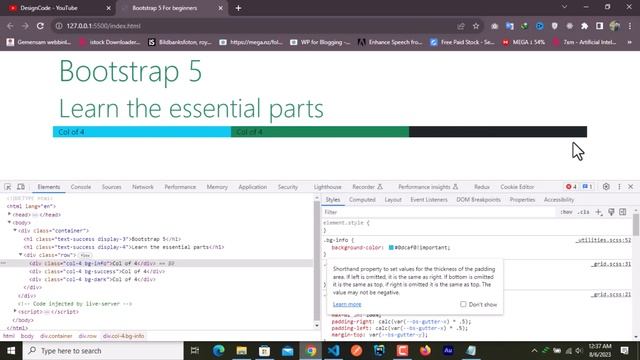Open the Recorder tab

tap(367, 187)
